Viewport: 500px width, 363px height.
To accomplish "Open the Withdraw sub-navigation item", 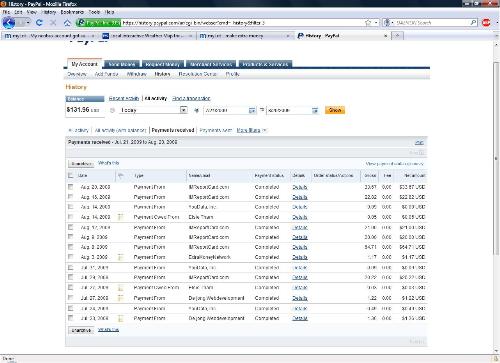I will [137, 74].
